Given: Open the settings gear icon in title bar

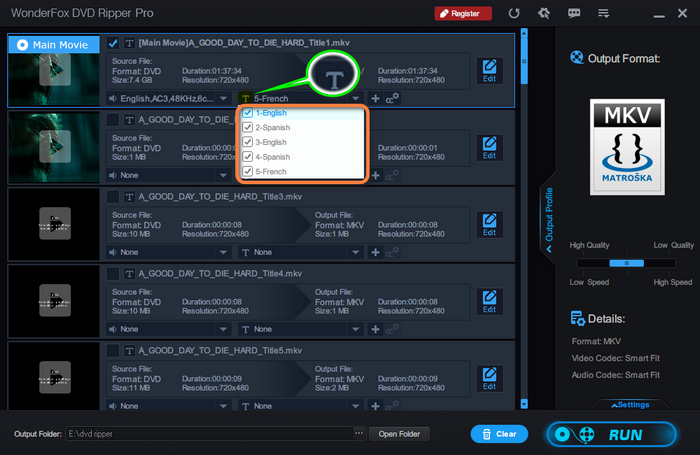Looking at the screenshot, I should pos(544,13).
